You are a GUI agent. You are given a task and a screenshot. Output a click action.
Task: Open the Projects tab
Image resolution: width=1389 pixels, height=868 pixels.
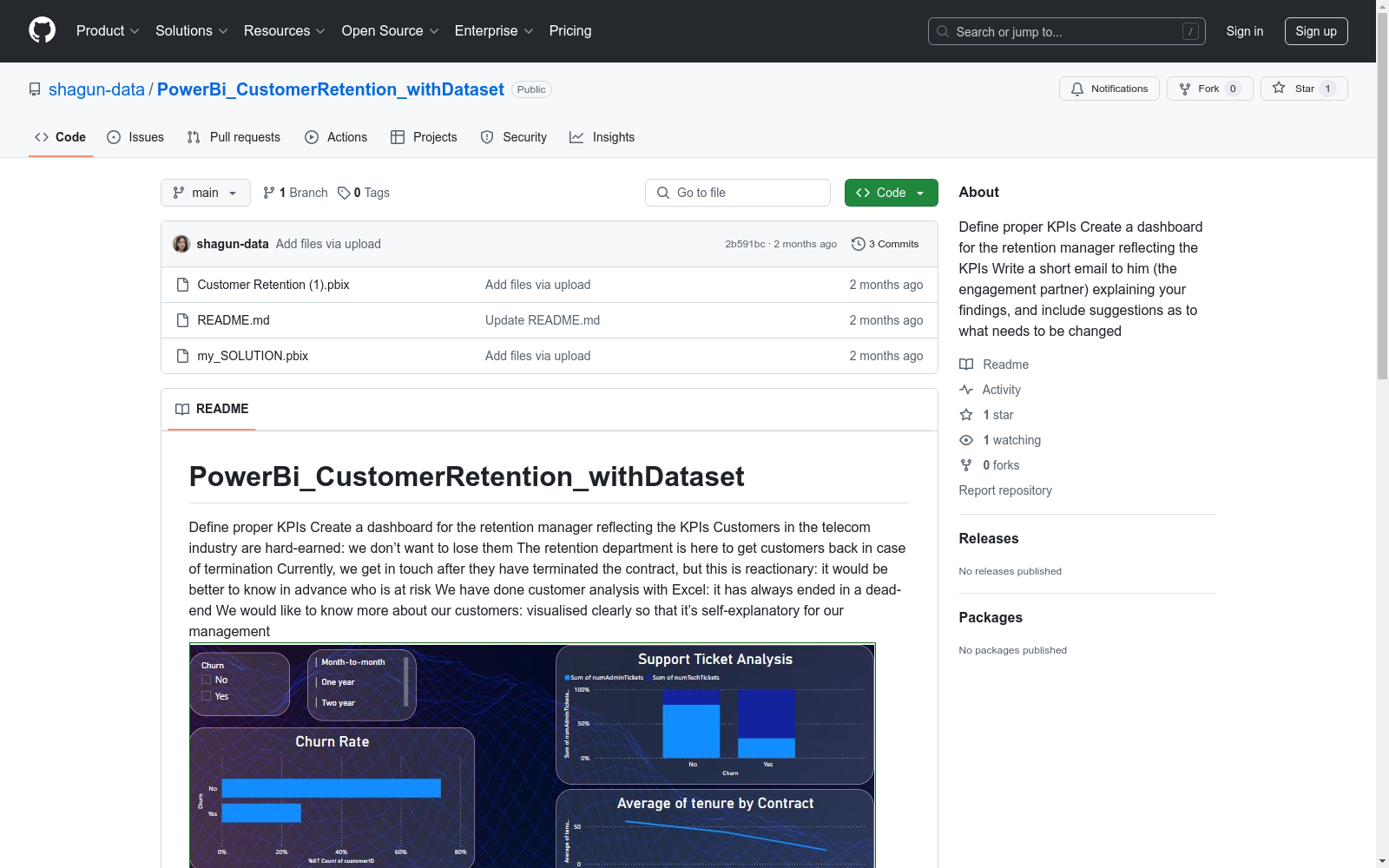[424, 137]
